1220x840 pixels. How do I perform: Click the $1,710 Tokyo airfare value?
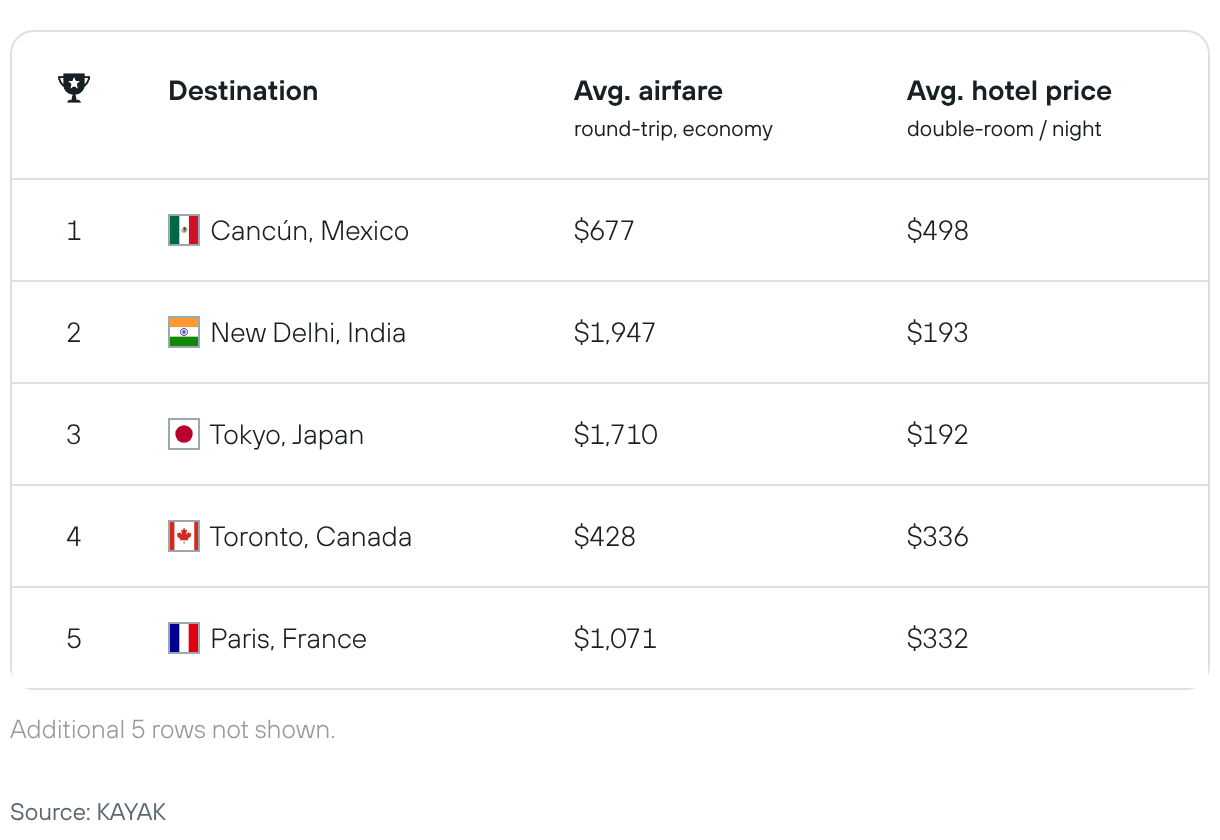pyautogui.click(x=616, y=435)
